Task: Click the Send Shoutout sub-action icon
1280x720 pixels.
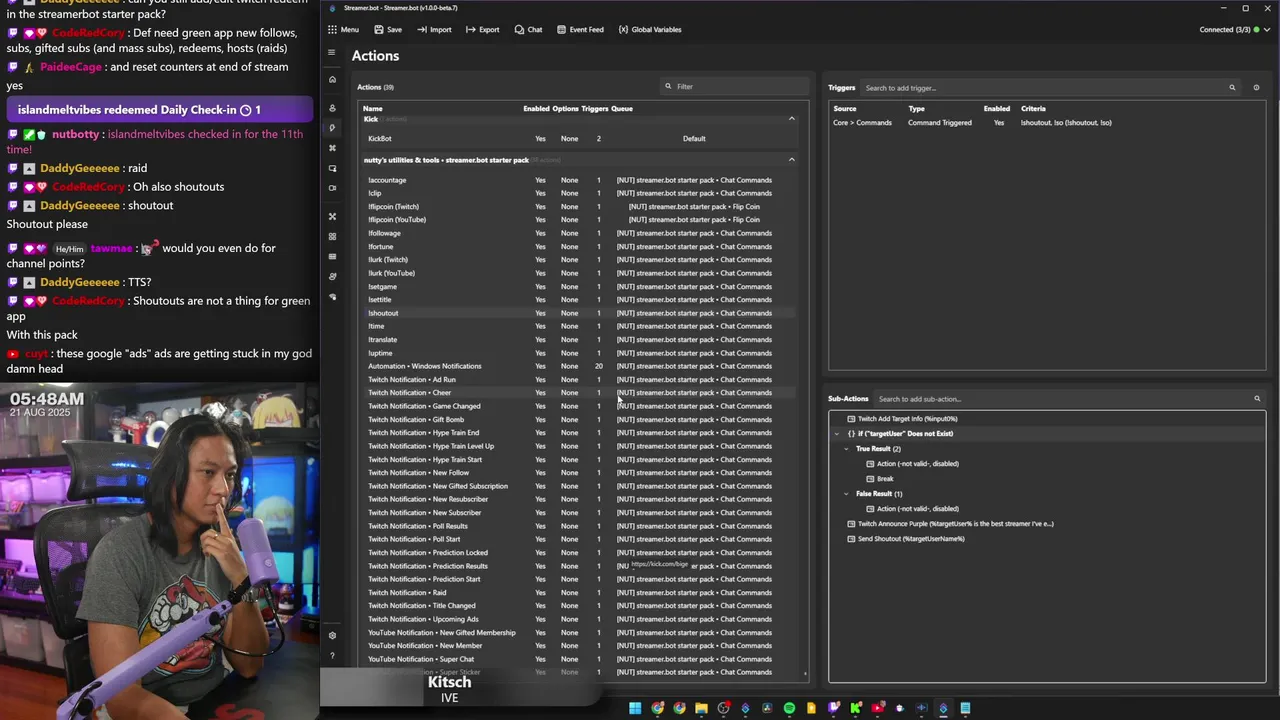Action: [851, 539]
